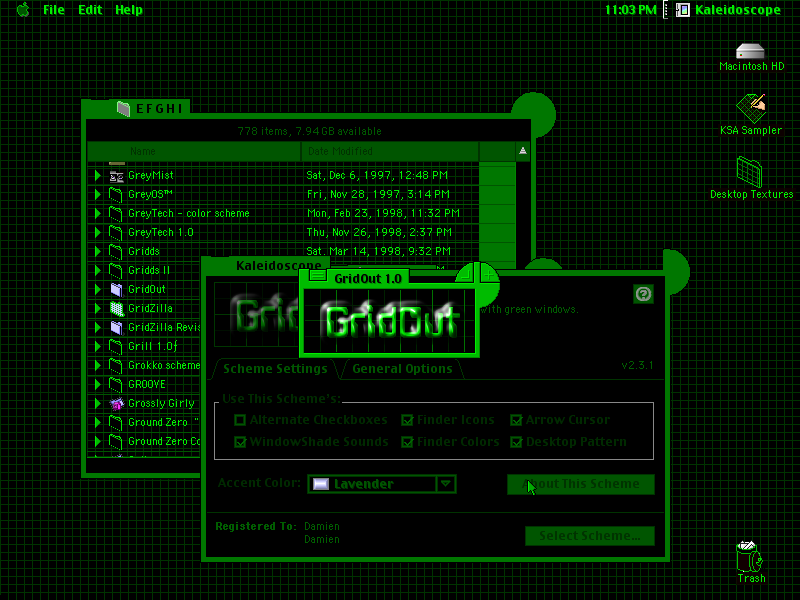This screenshot has height=600, width=800.
Task: Select the GreyMist file icon
Action: [x=116, y=176]
